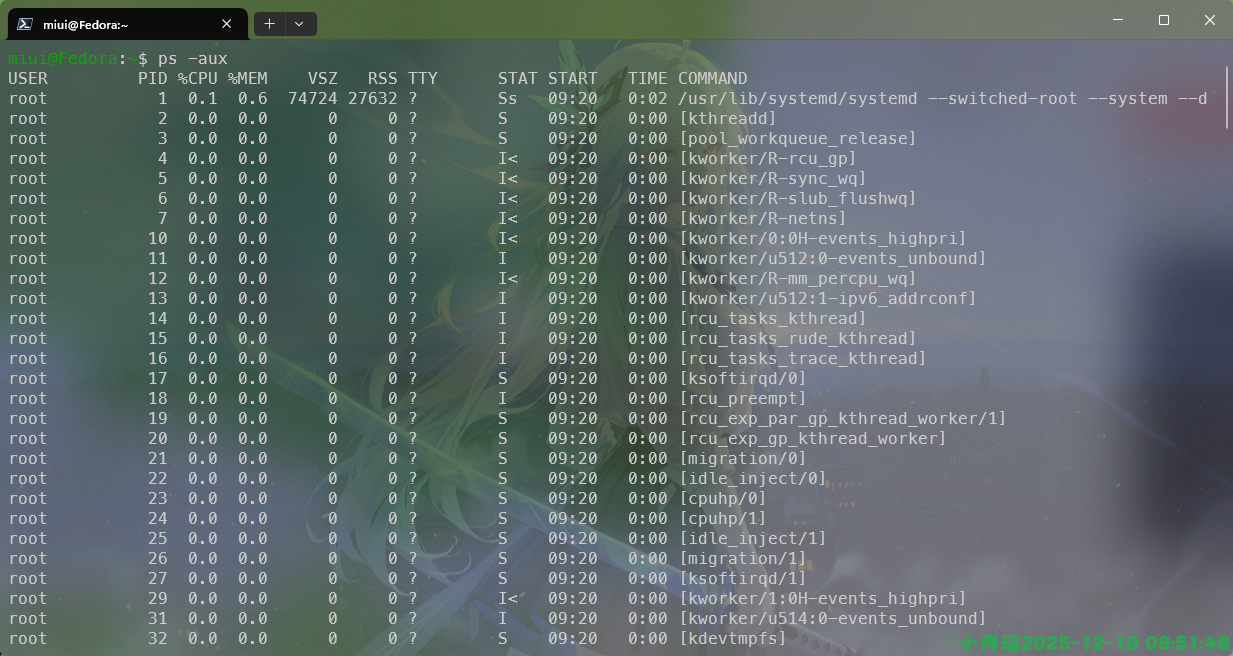The height and width of the screenshot is (656, 1233).
Task: Select the miui@Fedora:~ tab
Action: point(120,24)
